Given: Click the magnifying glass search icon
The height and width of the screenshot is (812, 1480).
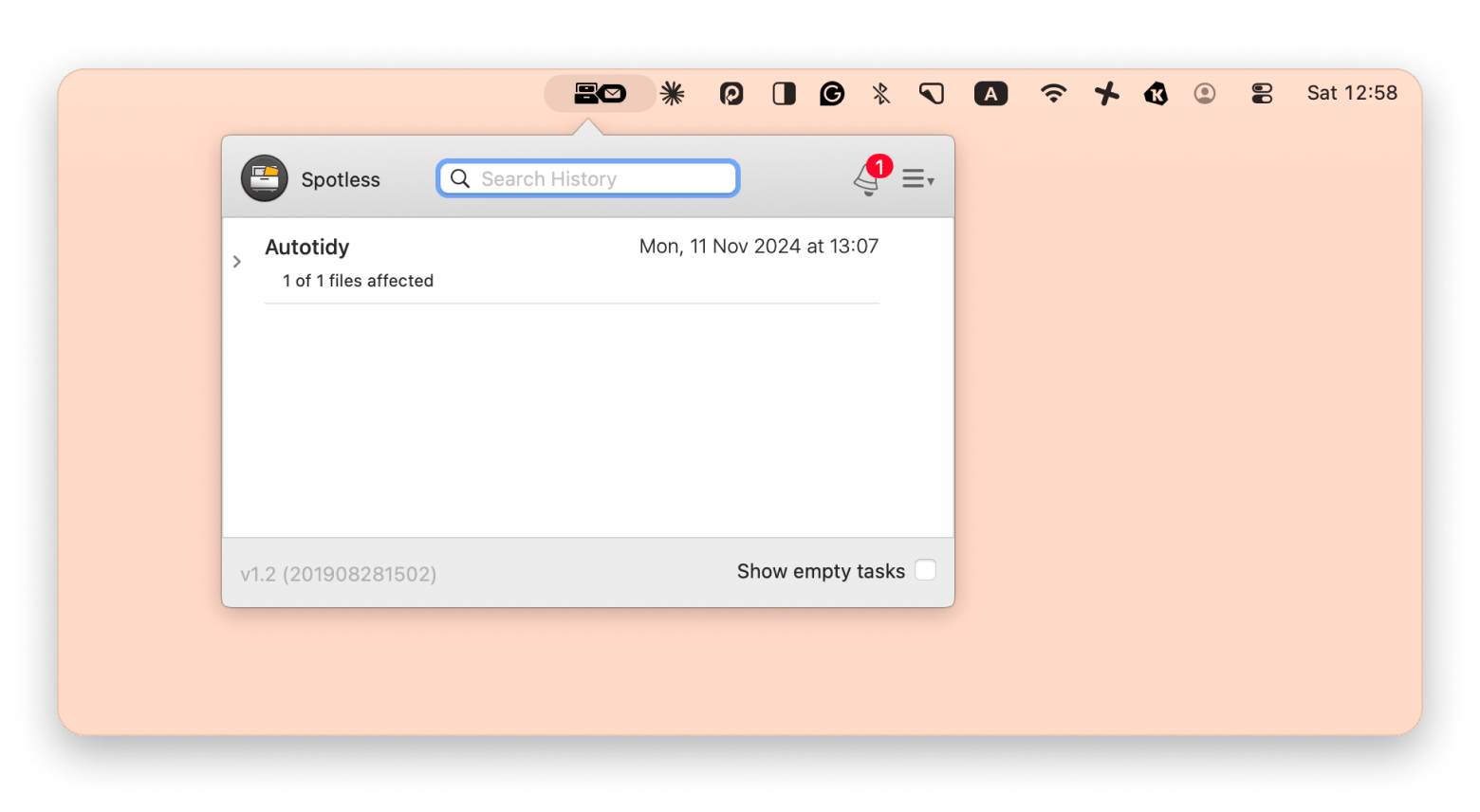Looking at the screenshot, I should tap(460, 178).
